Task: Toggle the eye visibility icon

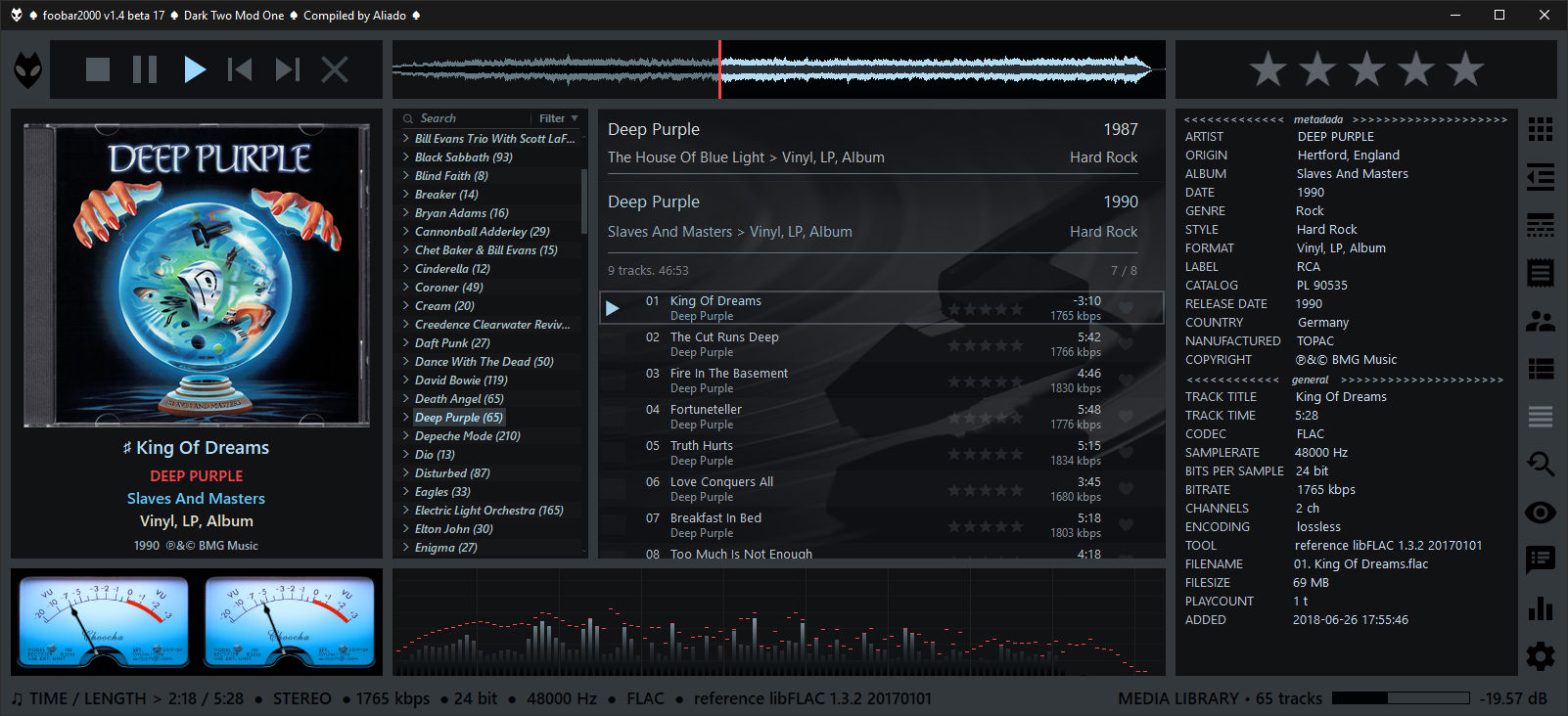Action: coord(1541,513)
